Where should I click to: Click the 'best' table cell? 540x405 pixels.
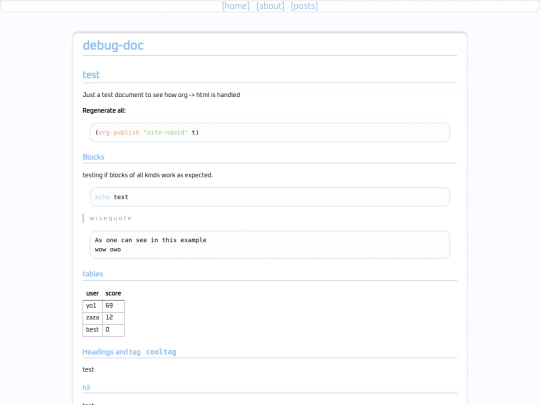93,330
